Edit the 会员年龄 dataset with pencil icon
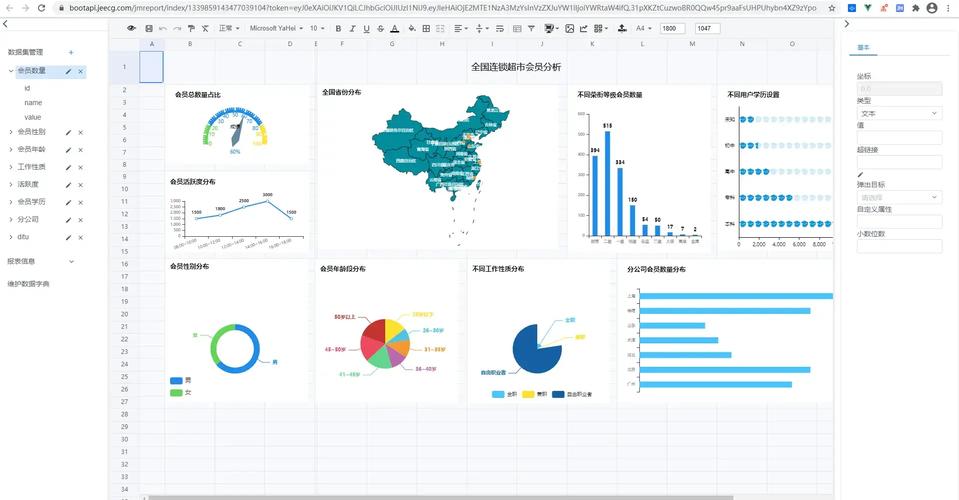Screen dimensions: 959x500 point(68,150)
